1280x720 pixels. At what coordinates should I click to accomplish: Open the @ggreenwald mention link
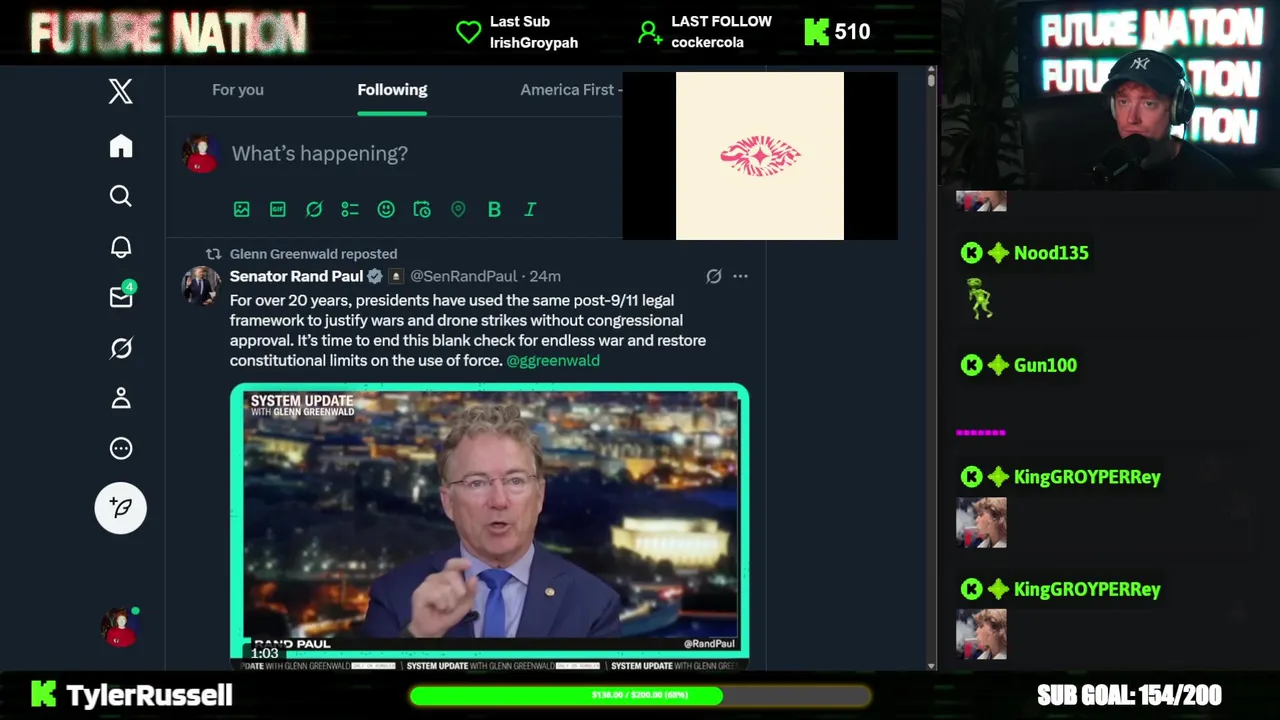(x=553, y=360)
